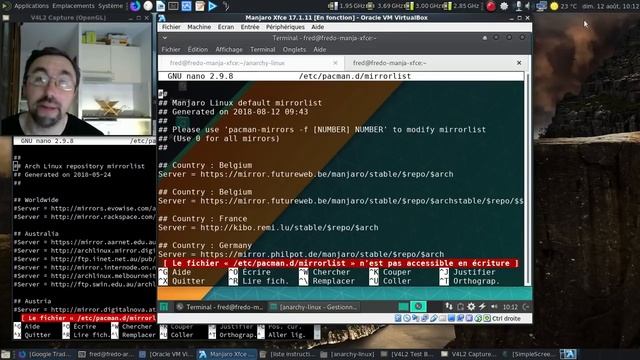Open the Emplacements menu in top panel
640x360 pixels.
click(x=73, y=6)
